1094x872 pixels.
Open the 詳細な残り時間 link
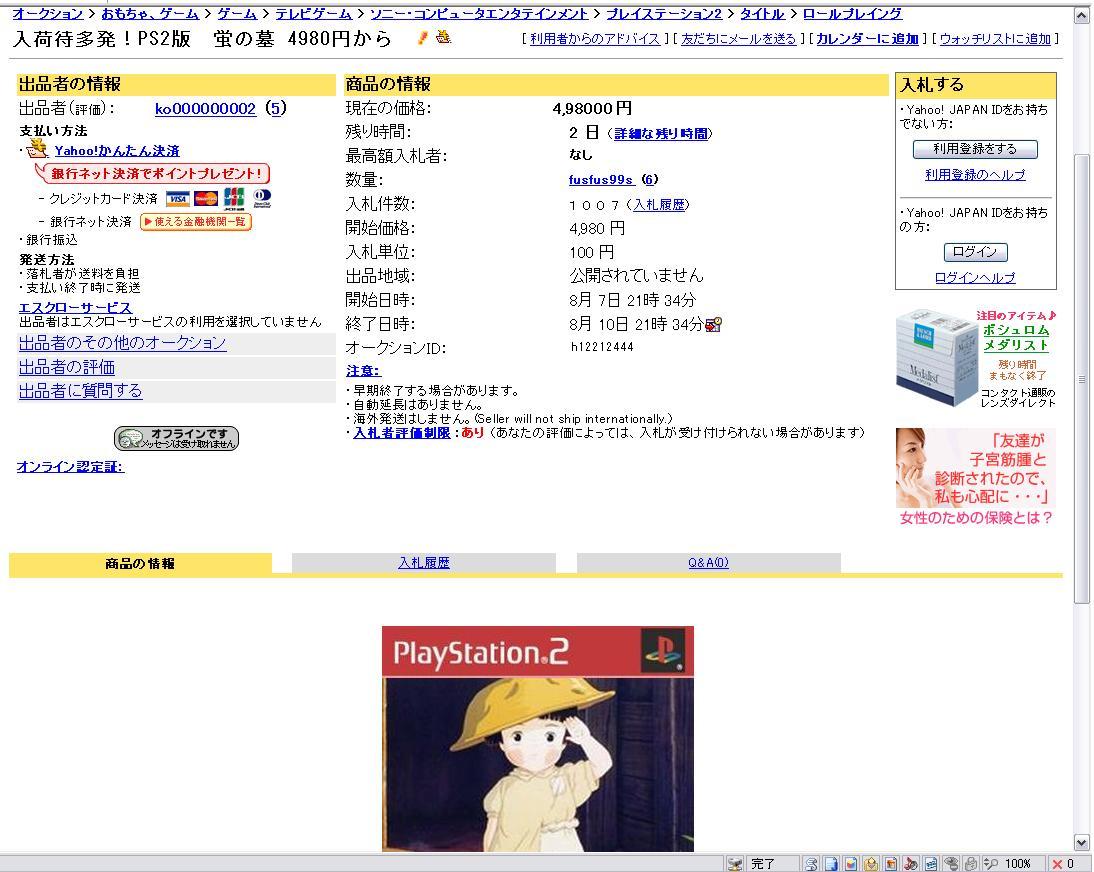click(x=661, y=134)
